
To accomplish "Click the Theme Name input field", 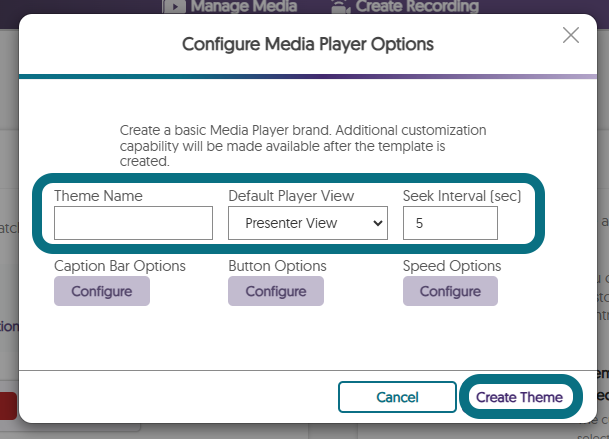I will click(x=133, y=223).
